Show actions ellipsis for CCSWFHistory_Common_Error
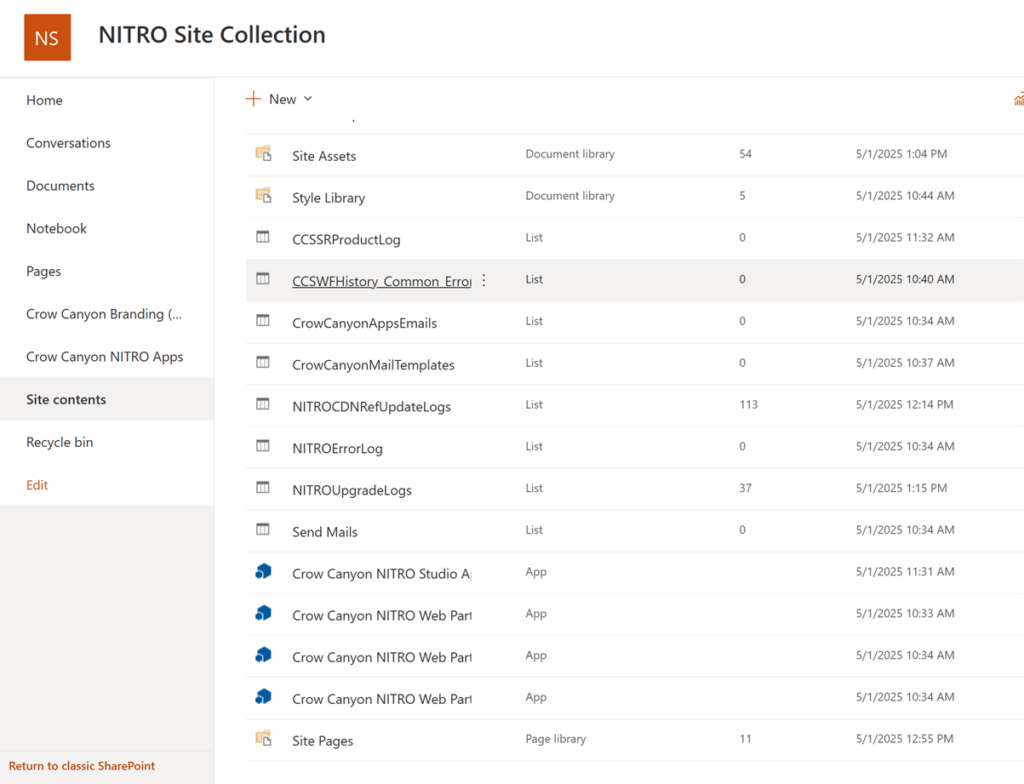This screenshot has height=784, width=1024. pyautogui.click(x=484, y=280)
